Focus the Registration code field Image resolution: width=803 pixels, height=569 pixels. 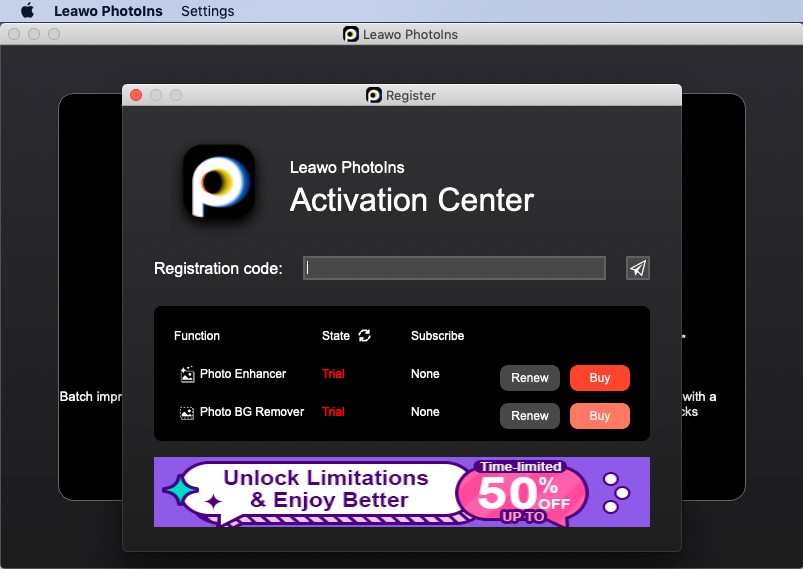(454, 268)
